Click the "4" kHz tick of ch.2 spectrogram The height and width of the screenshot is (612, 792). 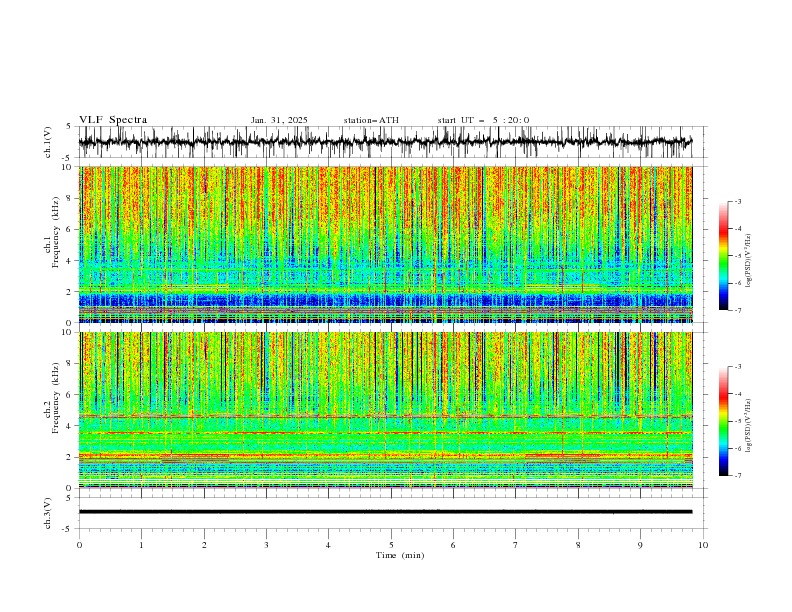[x=69, y=426]
